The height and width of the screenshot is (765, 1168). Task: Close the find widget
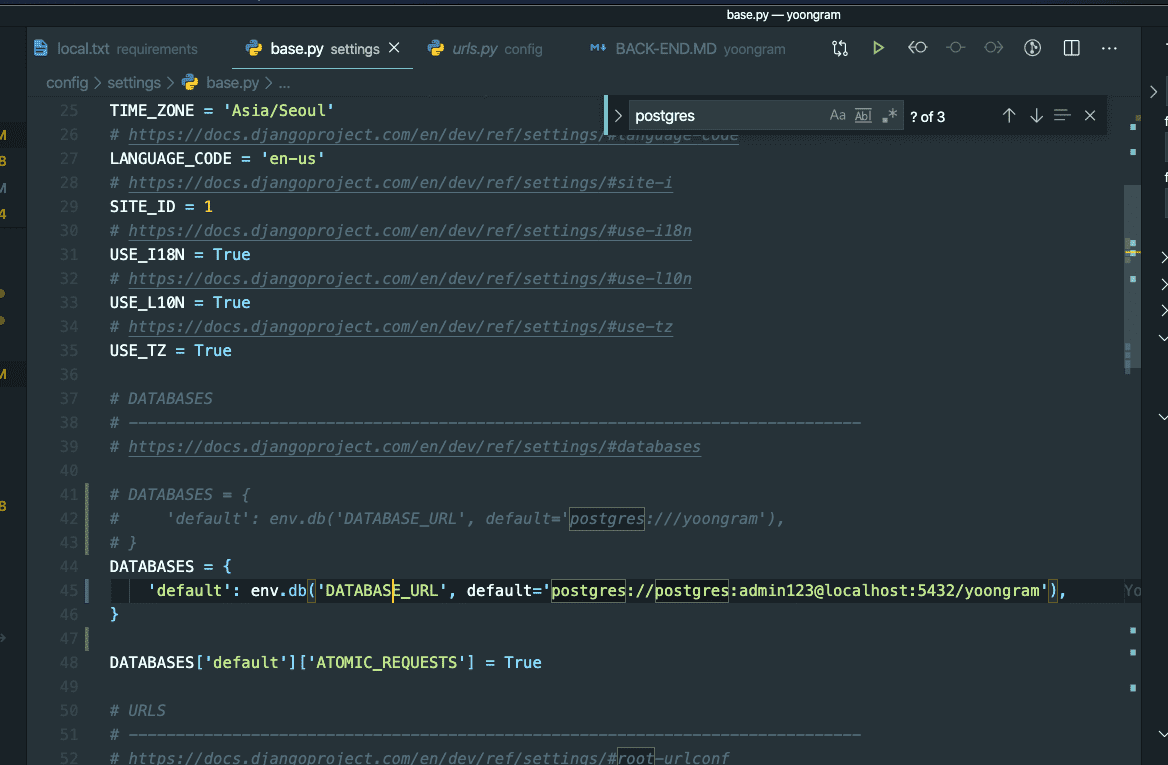[1090, 116]
